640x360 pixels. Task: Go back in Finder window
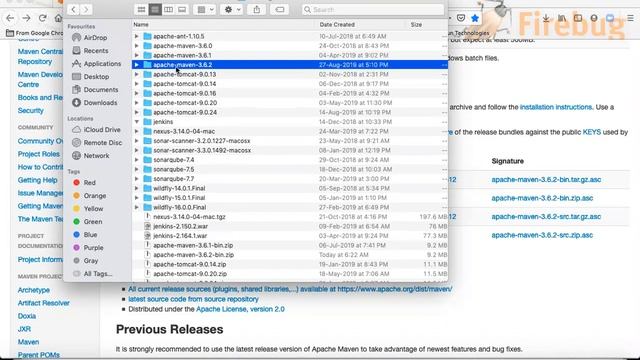73,9
